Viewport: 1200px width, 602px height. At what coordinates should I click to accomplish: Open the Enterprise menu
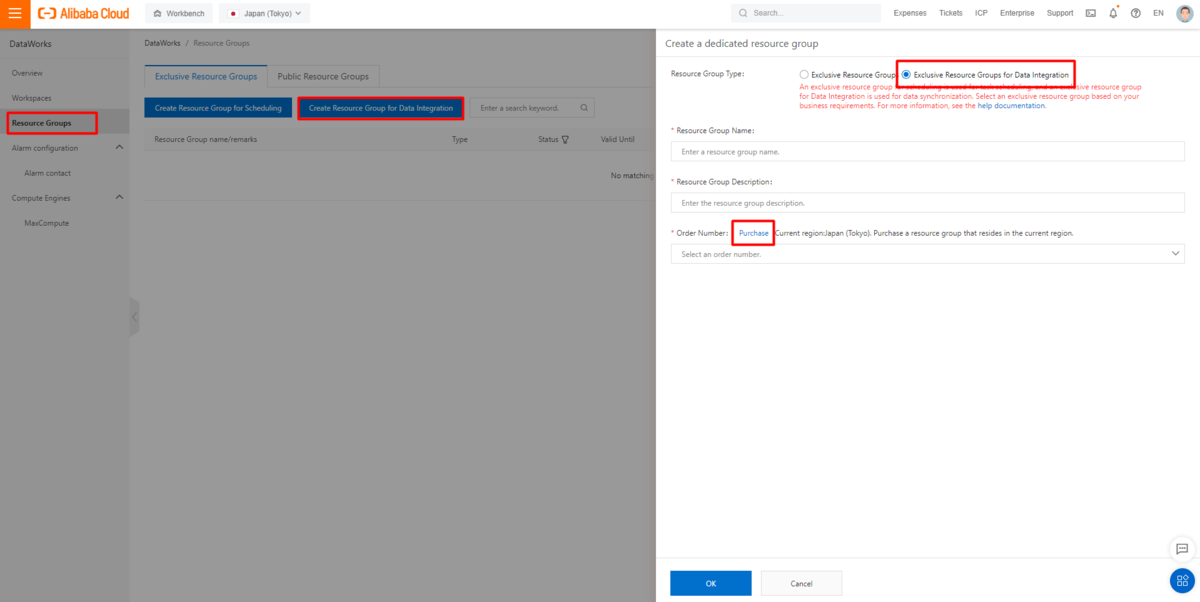click(1017, 13)
